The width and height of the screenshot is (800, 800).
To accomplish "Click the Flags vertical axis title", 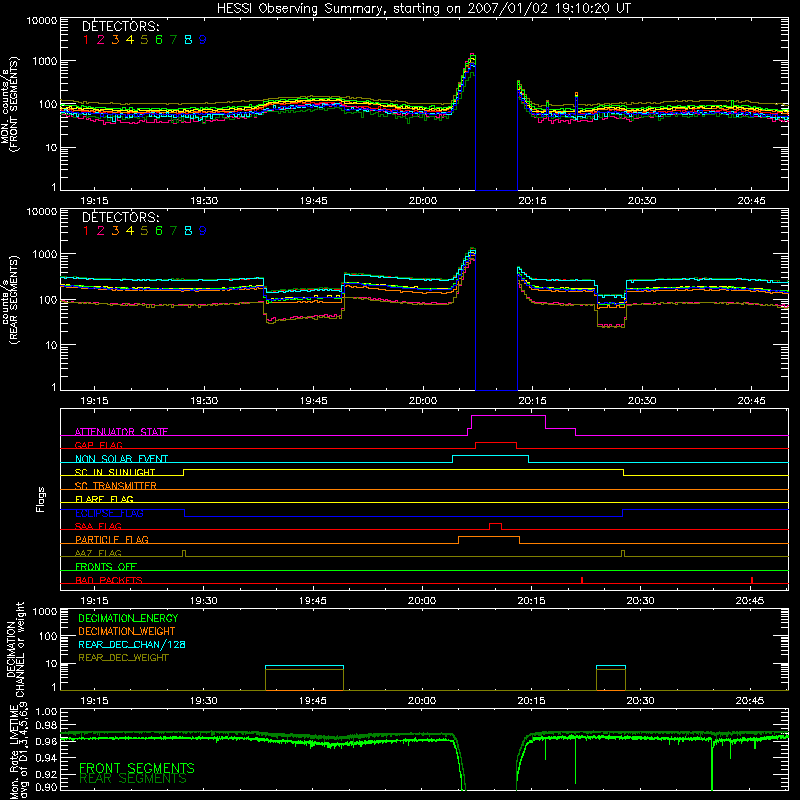I will tap(41, 499).
